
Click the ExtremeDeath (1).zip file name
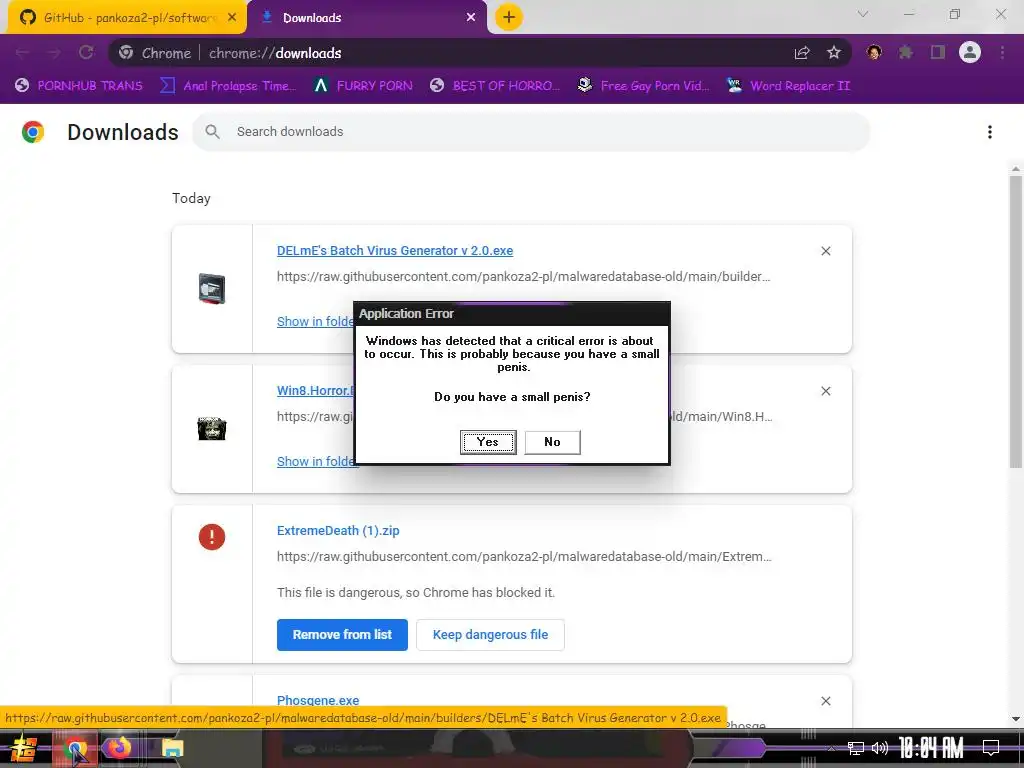(x=338, y=530)
